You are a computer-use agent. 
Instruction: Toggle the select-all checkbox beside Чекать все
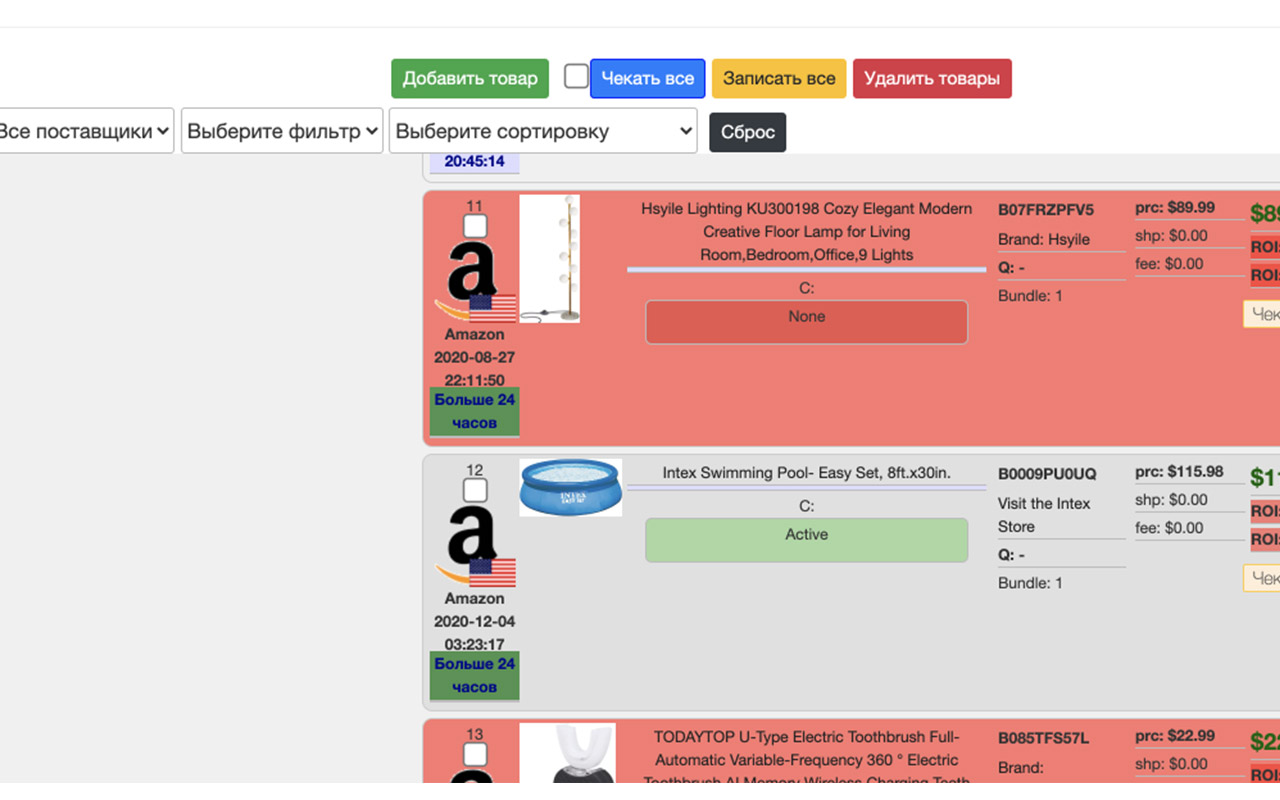[x=576, y=76]
